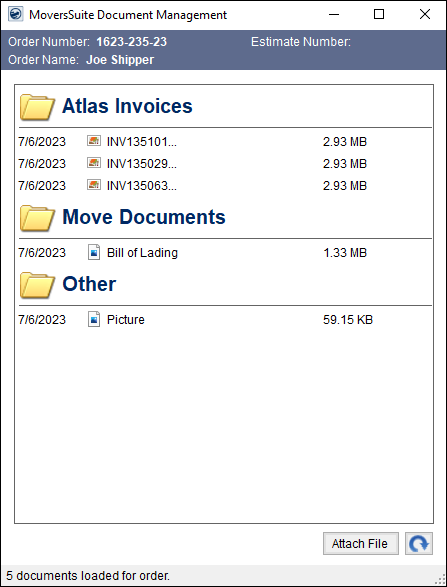Refresh documents with the blue arrow icon

(x=419, y=544)
